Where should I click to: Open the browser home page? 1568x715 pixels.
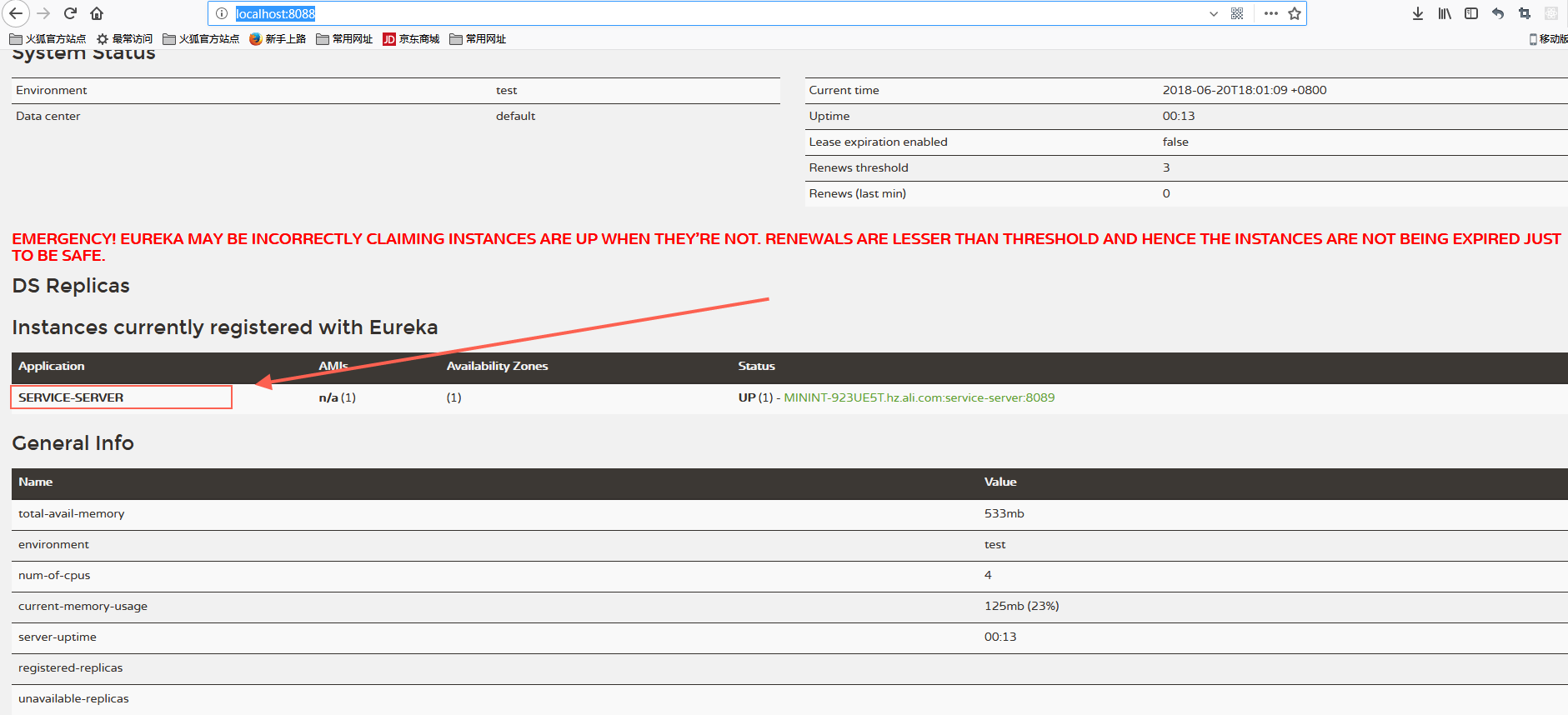pos(97,13)
